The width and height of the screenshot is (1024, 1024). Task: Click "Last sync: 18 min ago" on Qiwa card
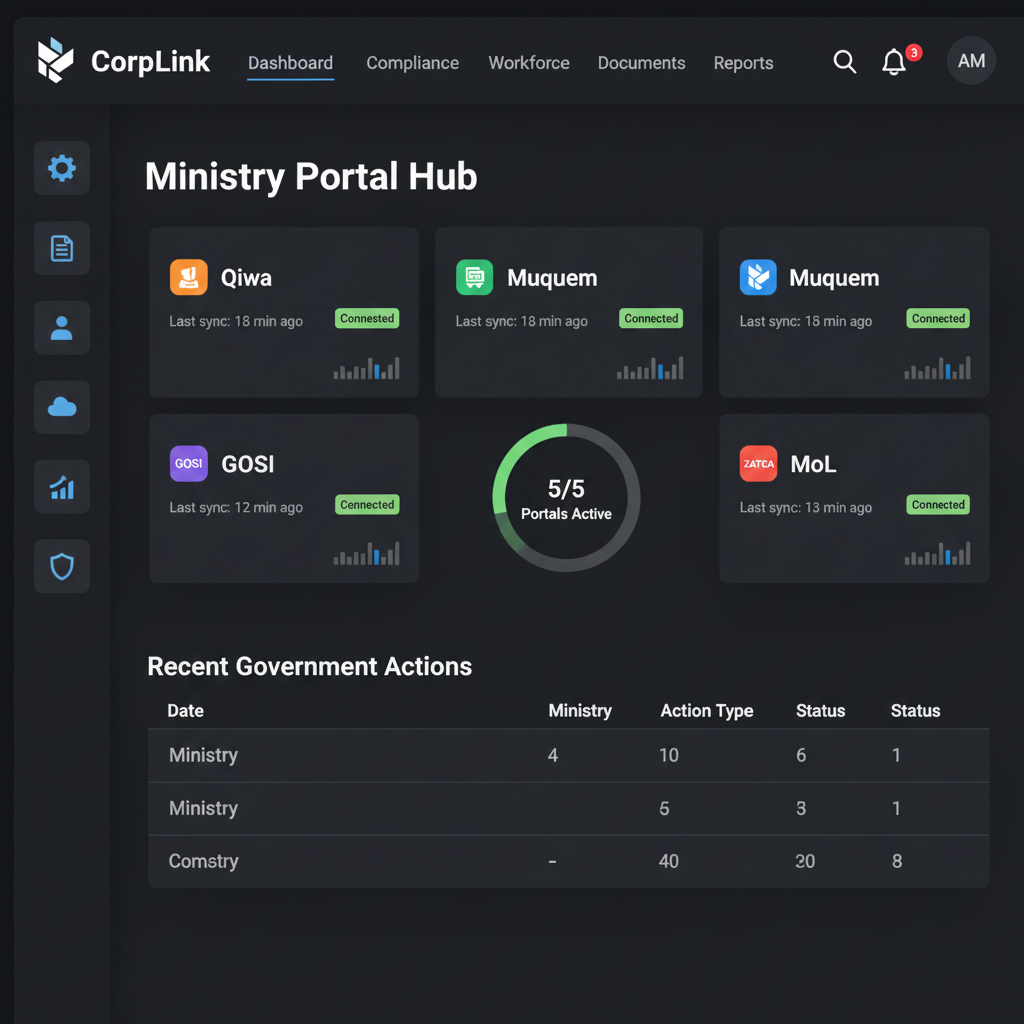236,321
